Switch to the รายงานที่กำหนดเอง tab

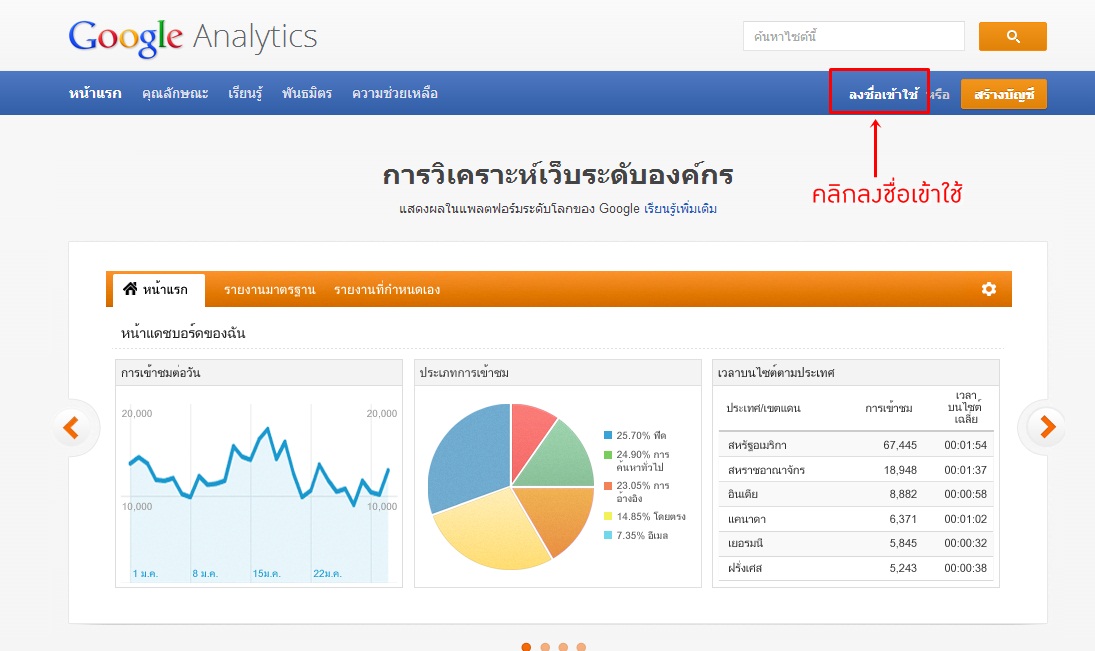coord(387,290)
